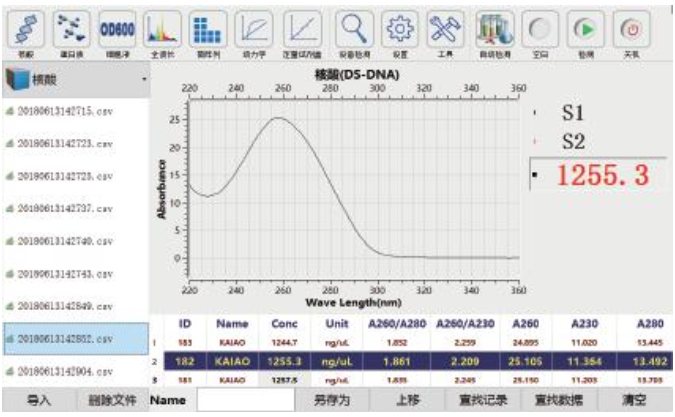
Task: Expand the nucleic acid type dropdown
Action: tap(143, 78)
